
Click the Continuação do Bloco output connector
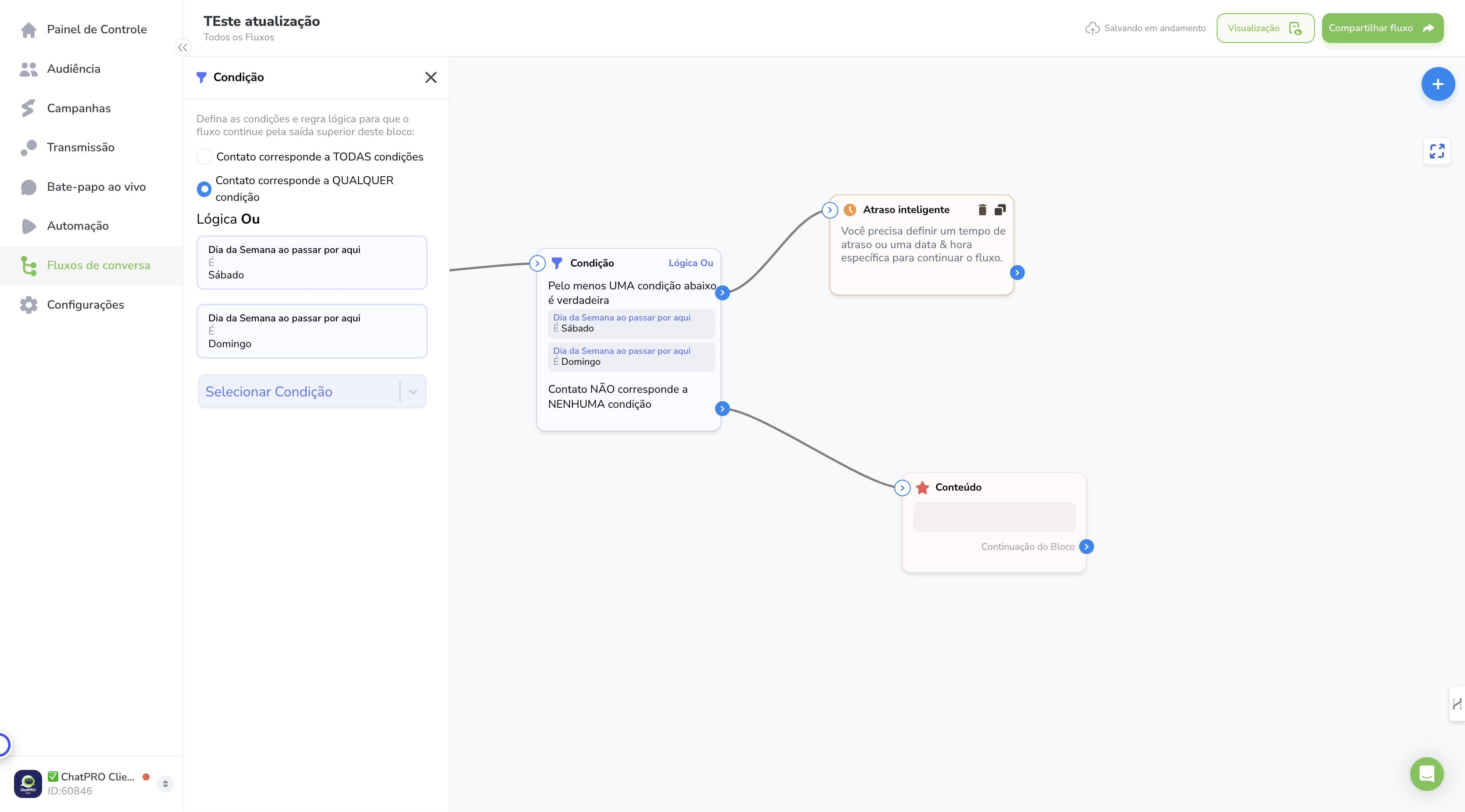click(1086, 546)
